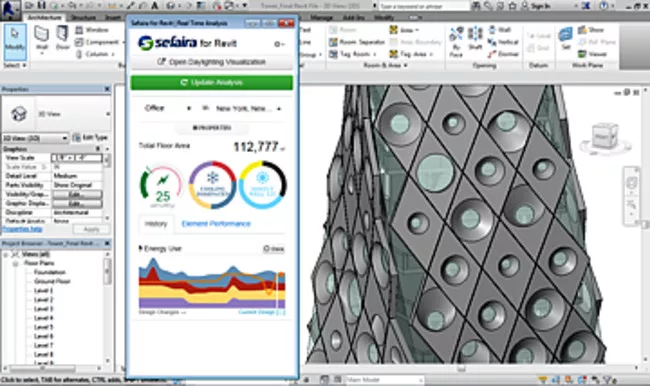Open the New York location dropdown
The image size is (650, 386).
248,109
